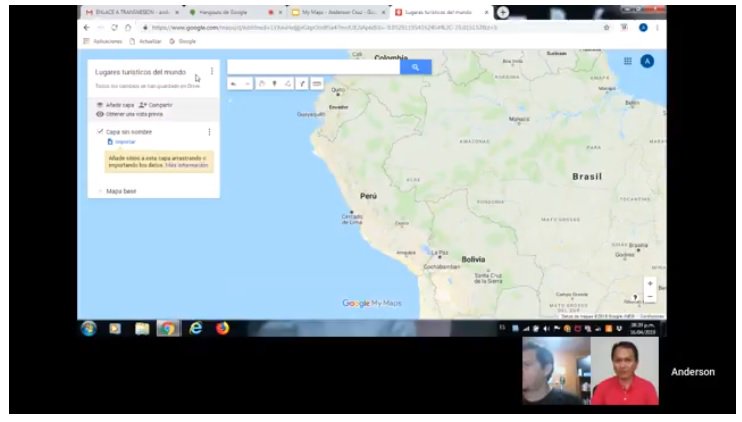Viewport: 742px width, 422px height.
Task: Click the taskbar clock and date
Action: [x=643, y=329]
